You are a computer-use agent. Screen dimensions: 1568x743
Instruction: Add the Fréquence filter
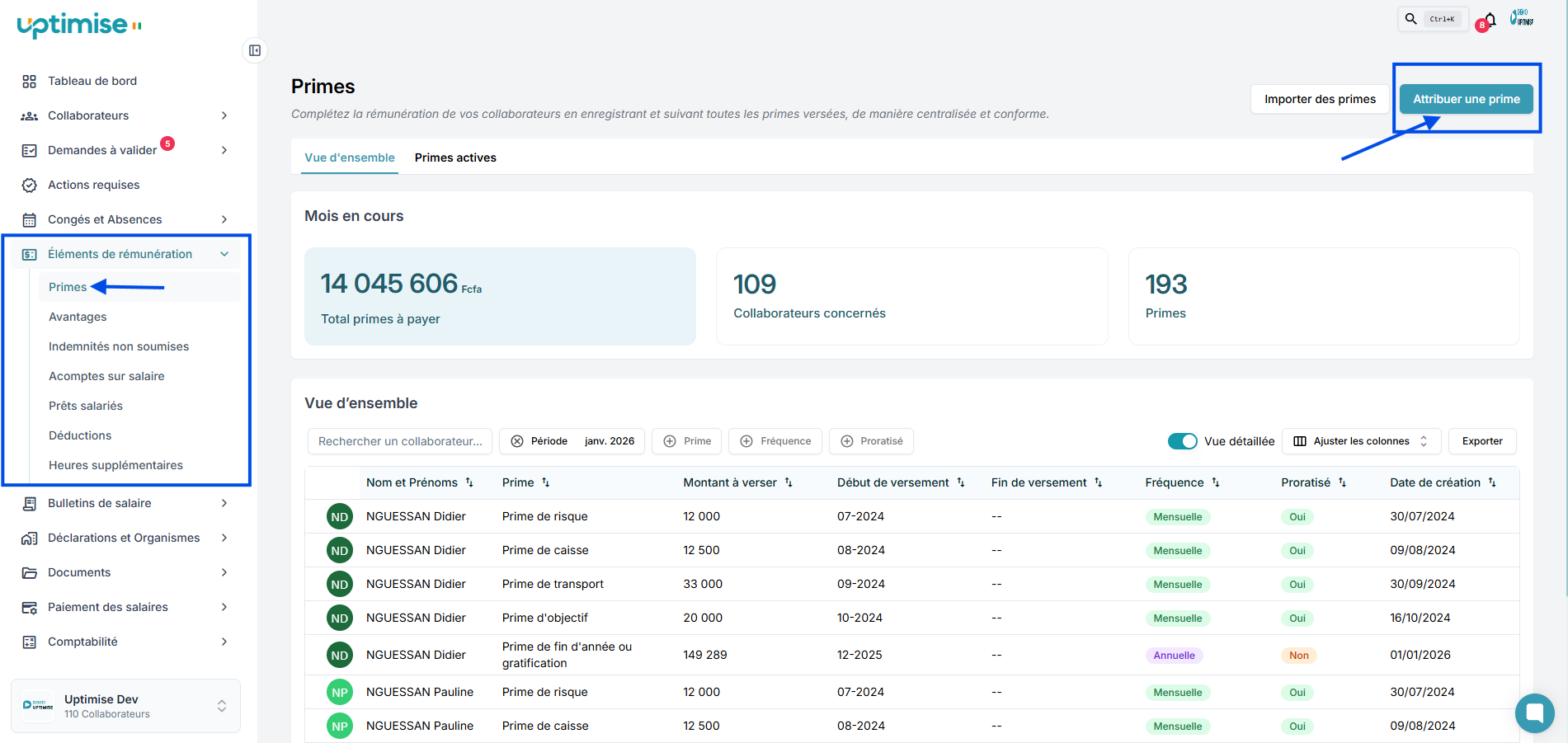[x=775, y=441]
